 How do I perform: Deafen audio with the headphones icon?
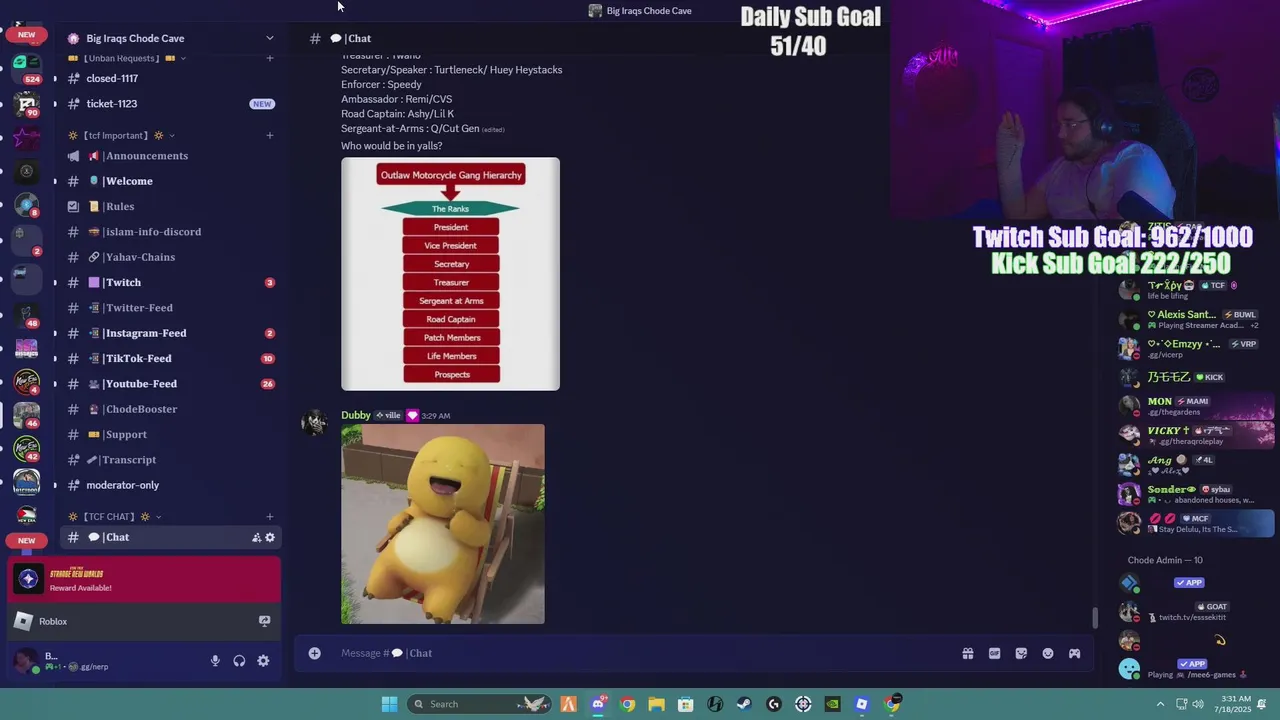point(239,661)
